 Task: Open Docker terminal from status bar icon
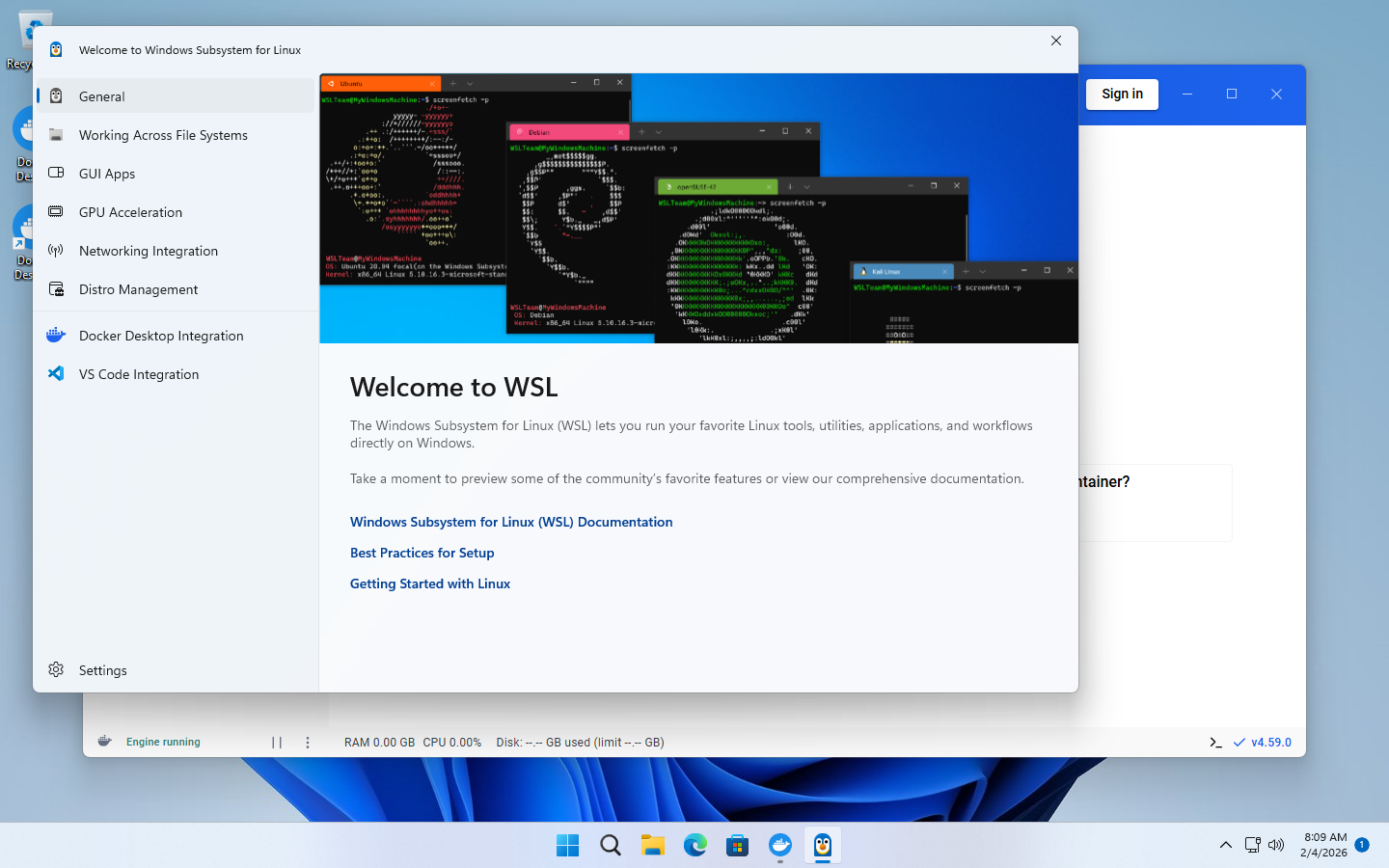point(1215,743)
